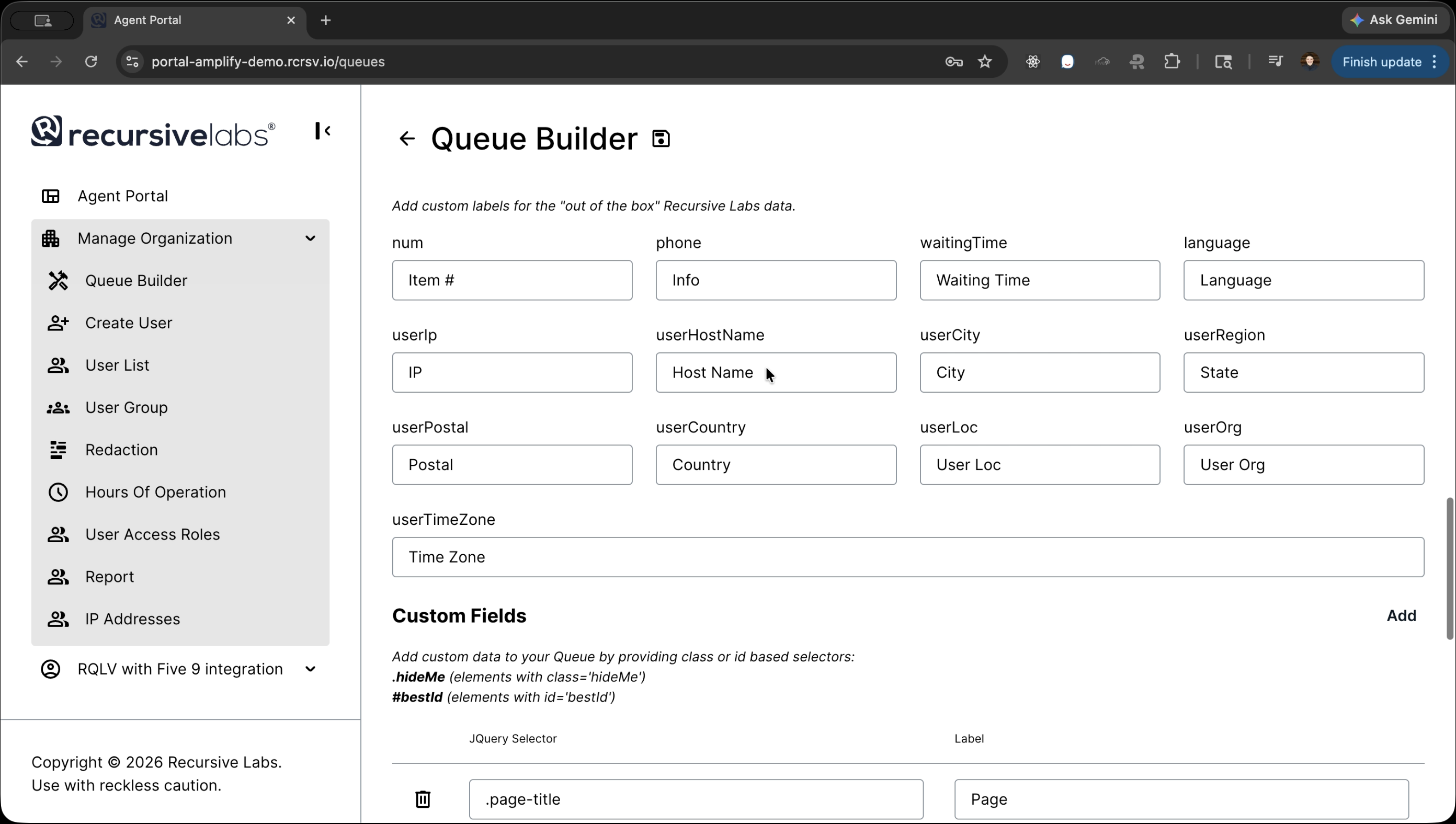
Task: Click the back arrow above Queue Builder
Action: (x=406, y=138)
